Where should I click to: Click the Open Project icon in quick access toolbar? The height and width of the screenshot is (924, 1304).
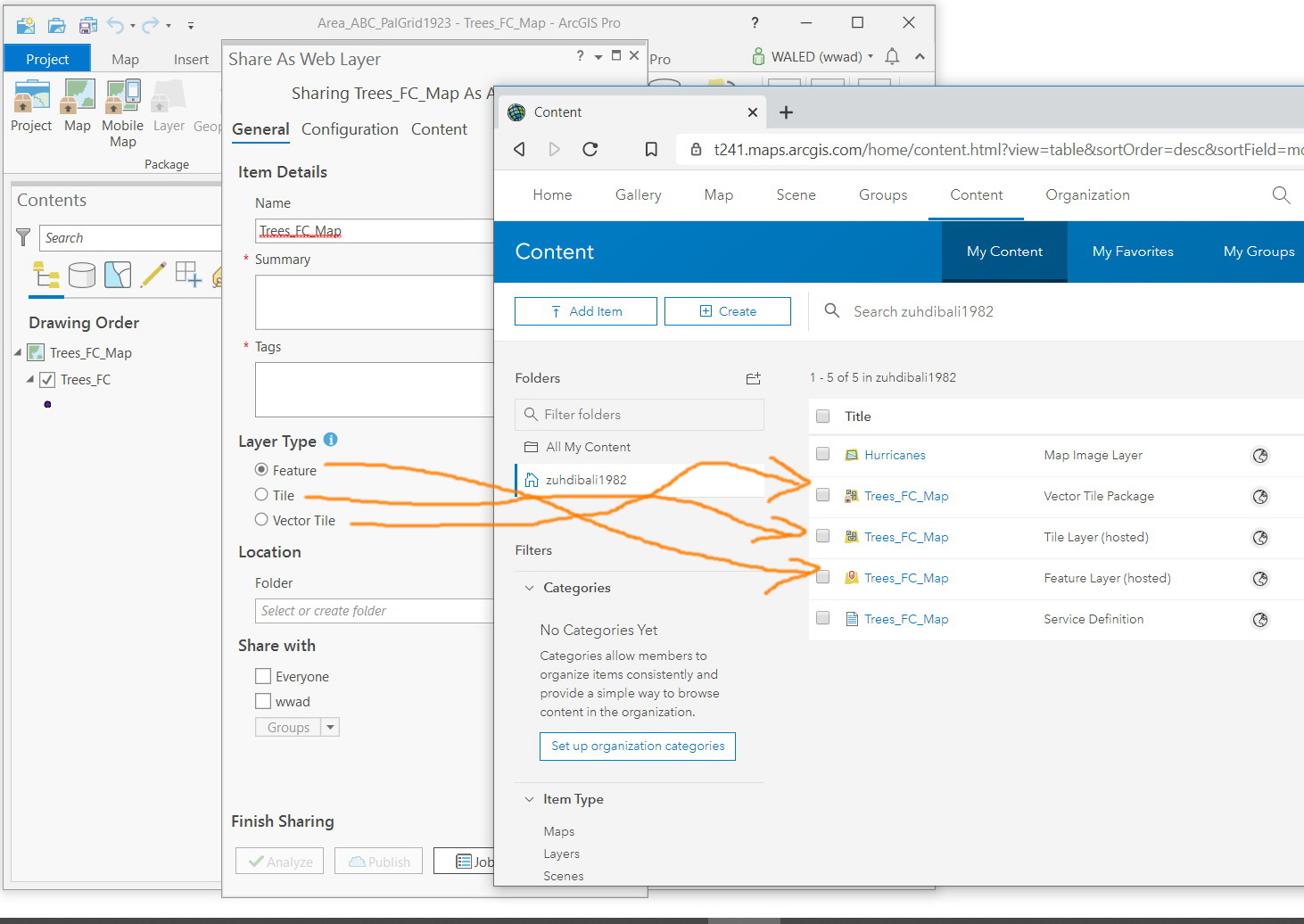pyautogui.click(x=56, y=25)
